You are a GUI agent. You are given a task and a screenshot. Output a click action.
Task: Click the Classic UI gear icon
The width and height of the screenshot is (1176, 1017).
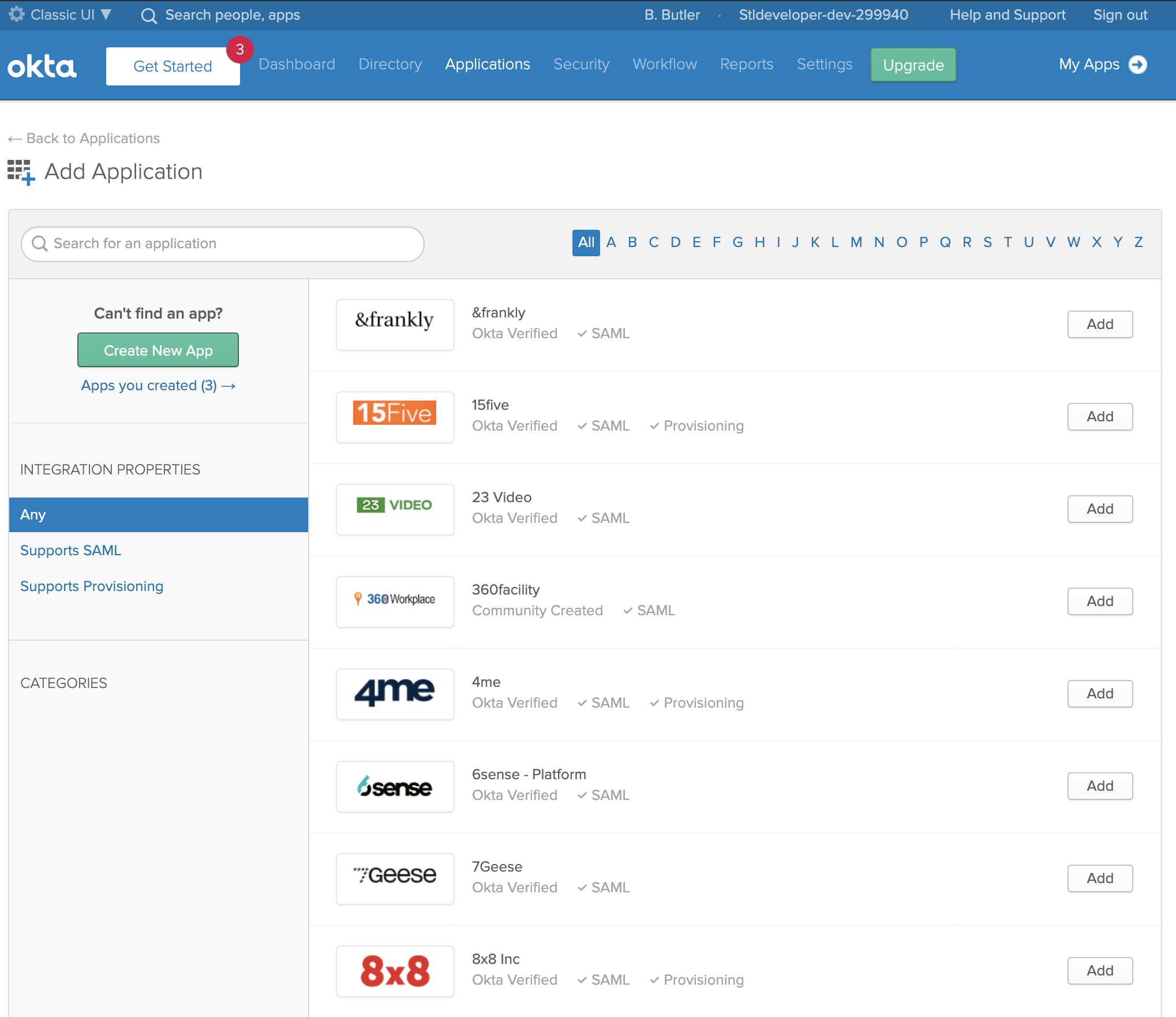17,14
